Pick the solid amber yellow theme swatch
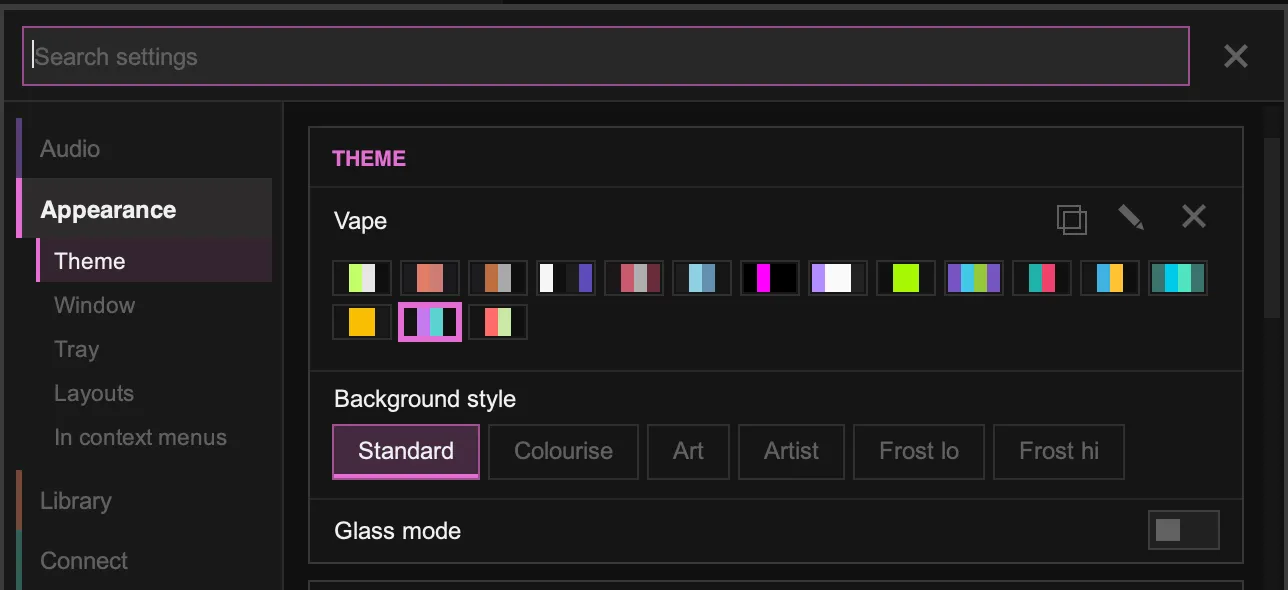This screenshot has height=590, width=1288. pos(362,322)
